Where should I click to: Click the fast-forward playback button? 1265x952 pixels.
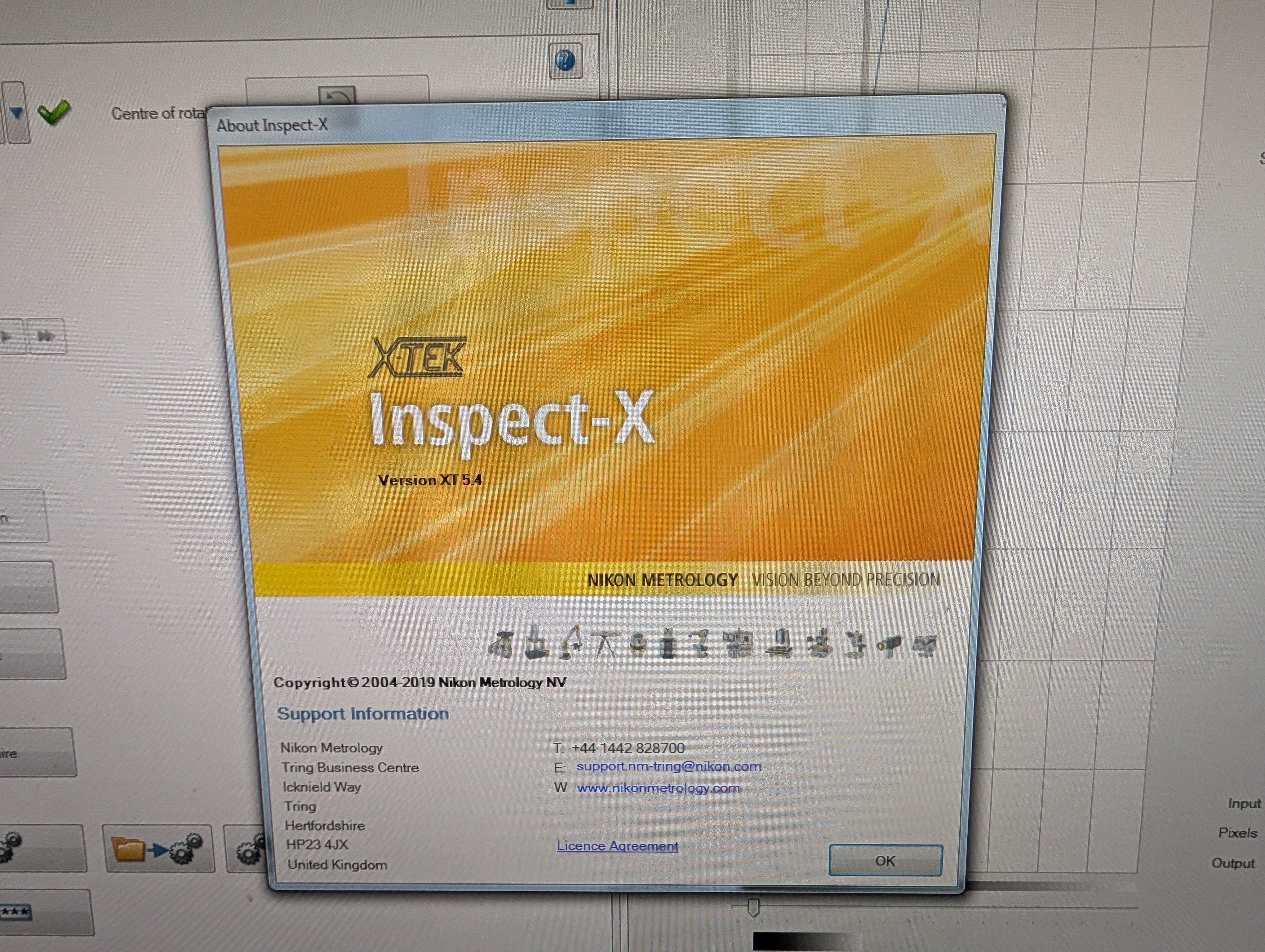(x=47, y=336)
